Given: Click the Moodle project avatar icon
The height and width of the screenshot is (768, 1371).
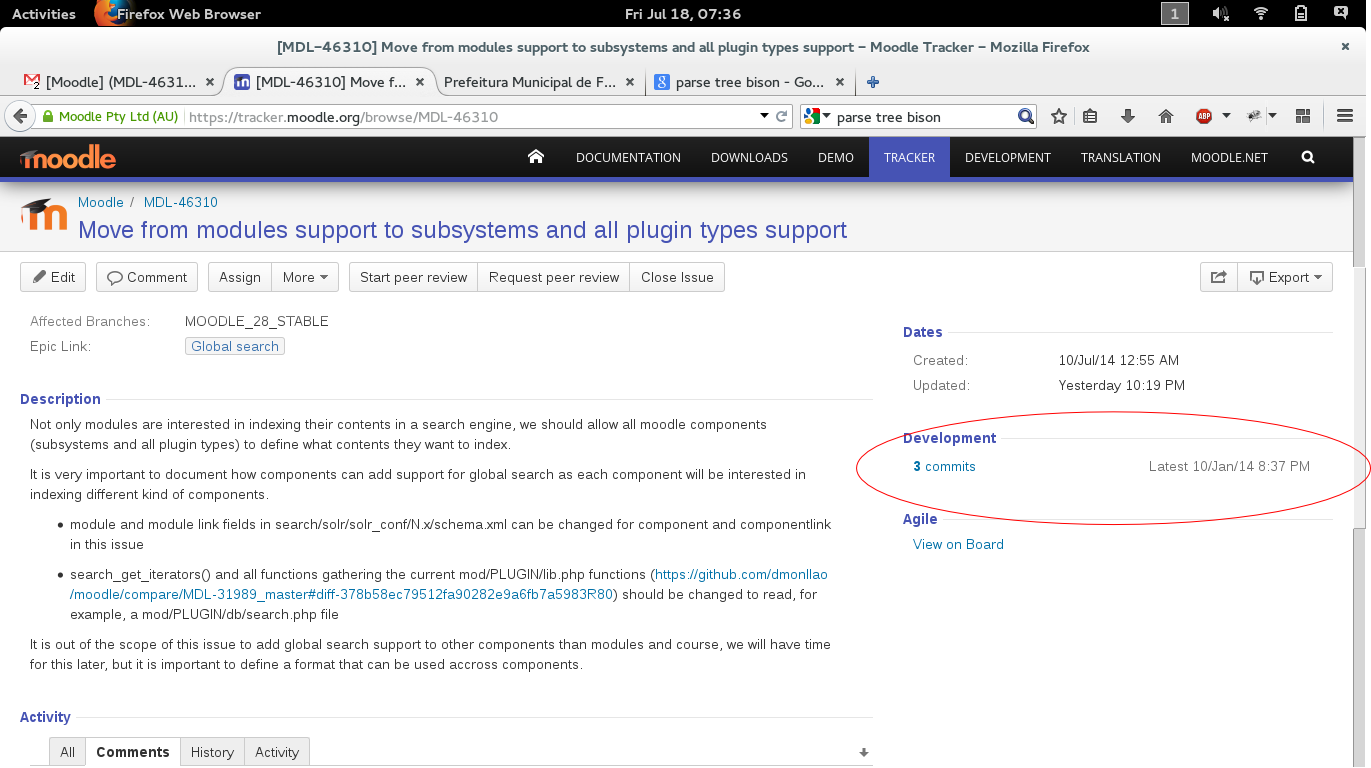Looking at the screenshot, I should [44, 215].
